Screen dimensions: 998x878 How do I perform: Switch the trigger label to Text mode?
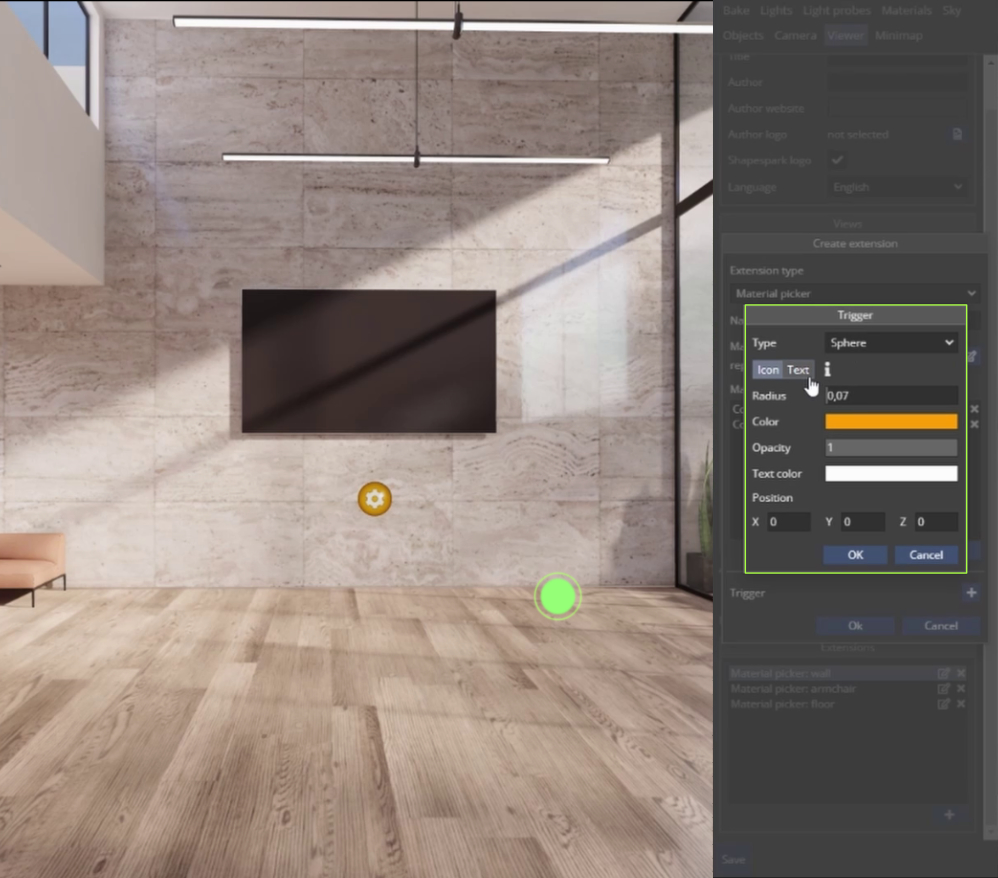pos(797,369)
